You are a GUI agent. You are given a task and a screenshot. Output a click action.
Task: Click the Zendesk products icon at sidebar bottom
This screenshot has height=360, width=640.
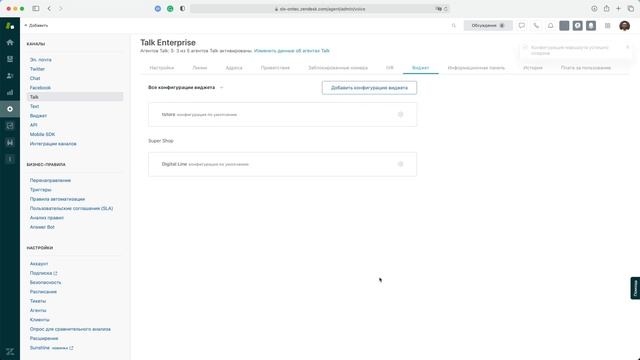pos(10,351)
